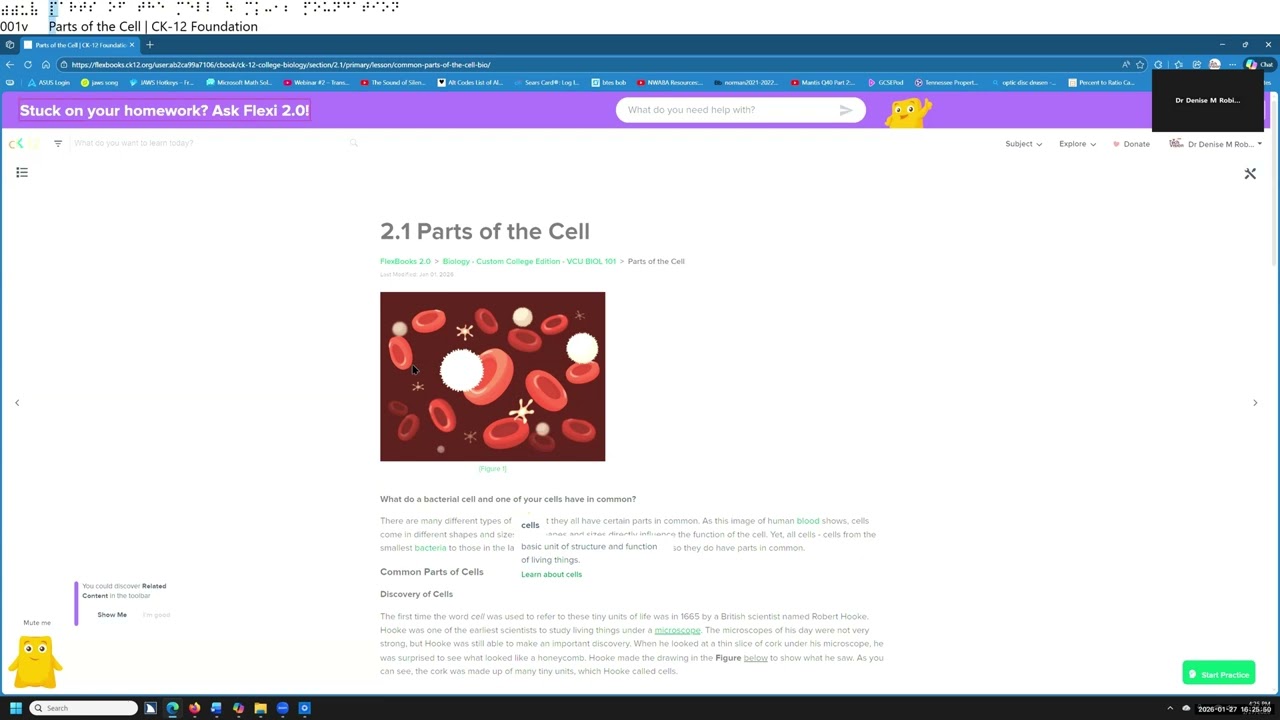1280x720 pixels.
Task: Open a new browser tab
Action: (x=150, y=45)
